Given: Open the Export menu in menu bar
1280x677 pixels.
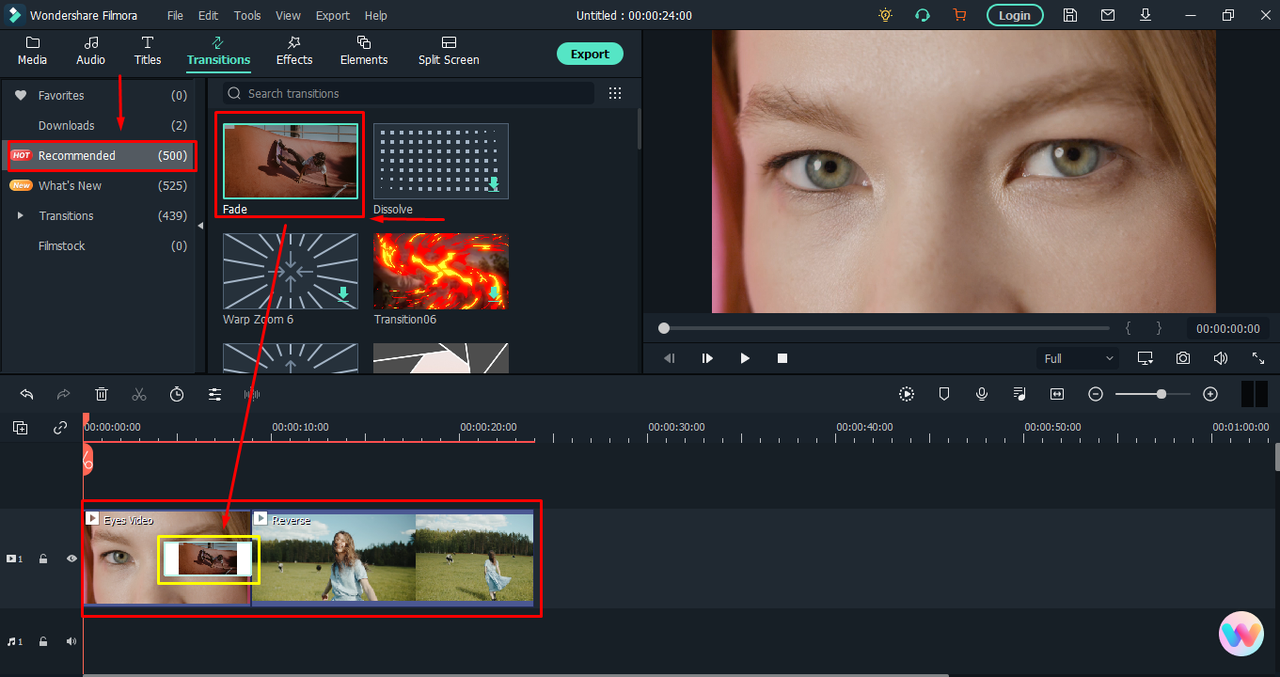Looking at the screenshot, I should tap(332, 16).
